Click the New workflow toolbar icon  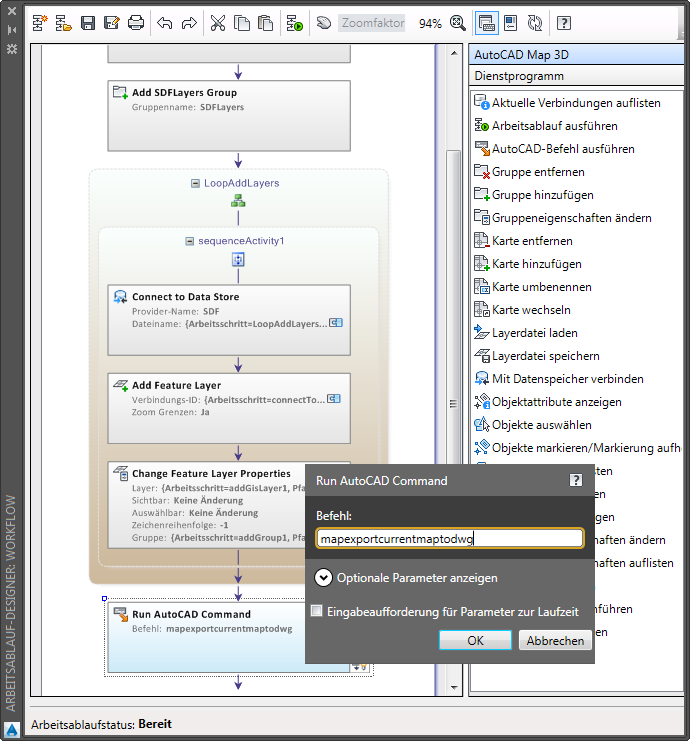pyautogui.click(x=40, y=23)
